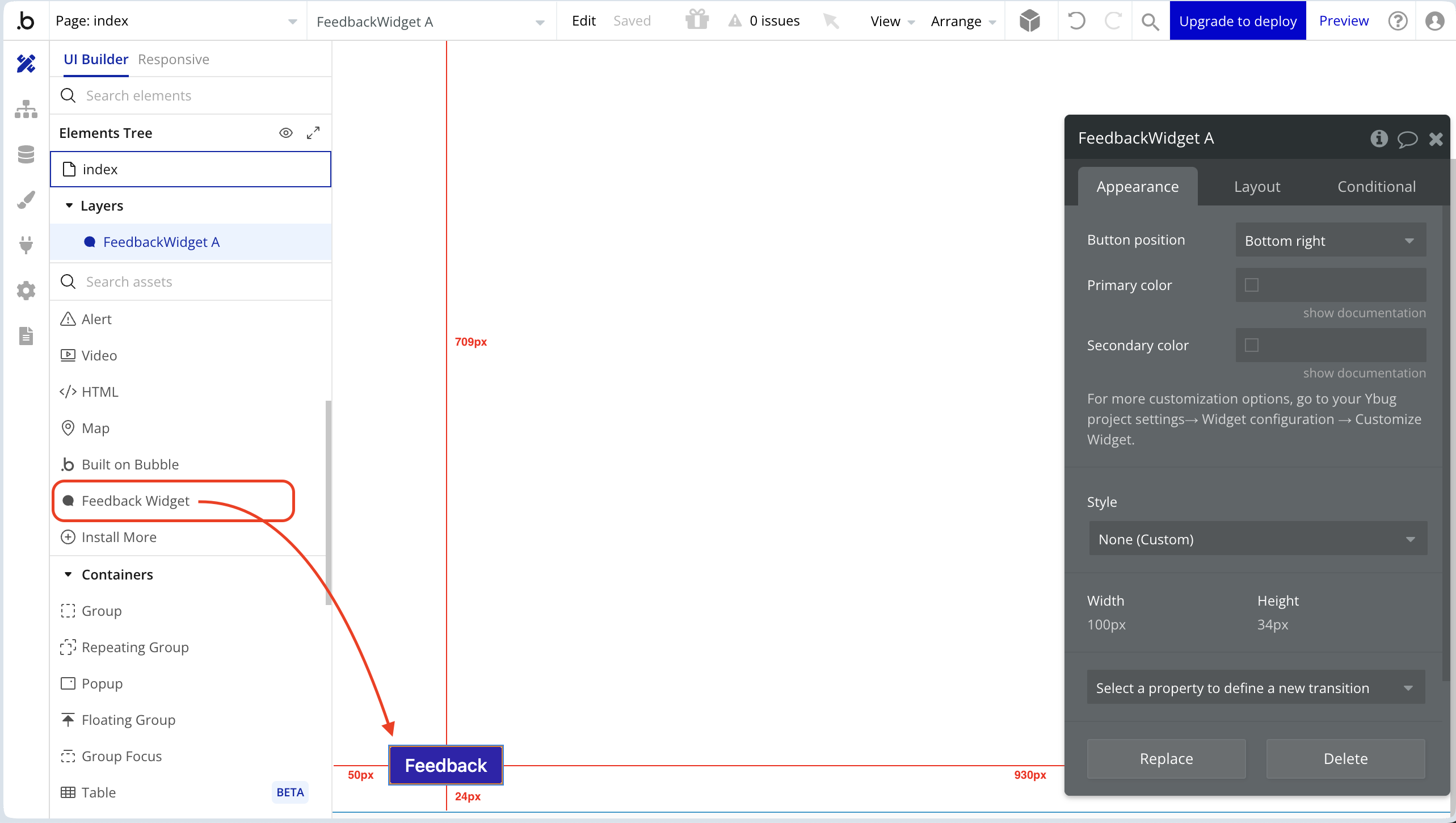Screen dimensions: 1456x823
Task: Click the Replace button
Action: 1166,758
